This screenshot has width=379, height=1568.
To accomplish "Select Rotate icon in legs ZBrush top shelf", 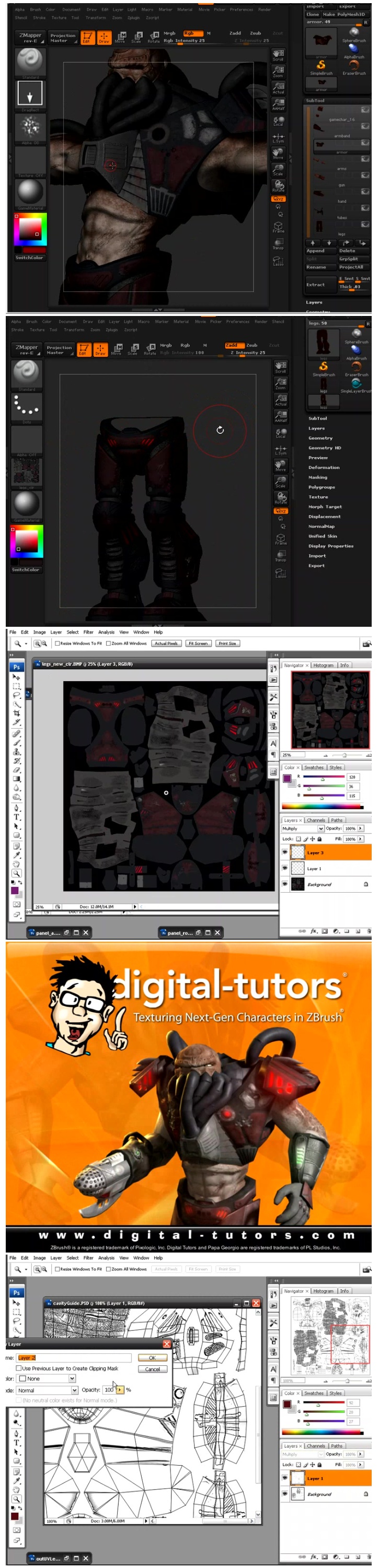I will click(150, 349).
